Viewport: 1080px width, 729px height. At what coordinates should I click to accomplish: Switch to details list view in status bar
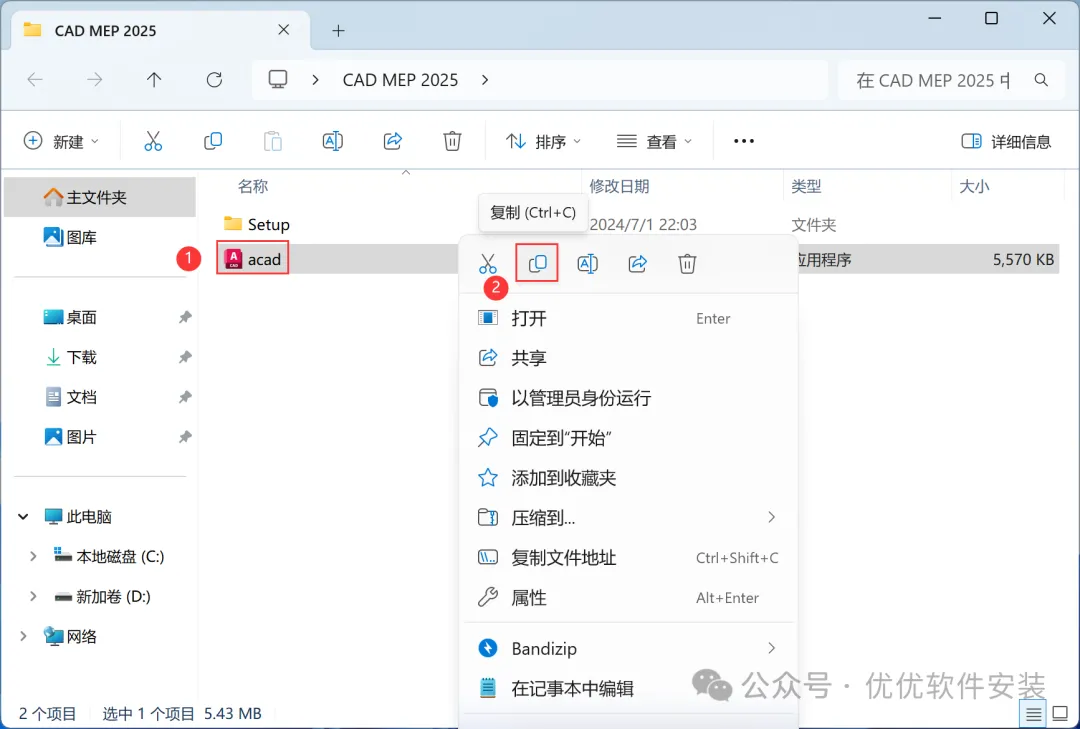coord(1033,714)
